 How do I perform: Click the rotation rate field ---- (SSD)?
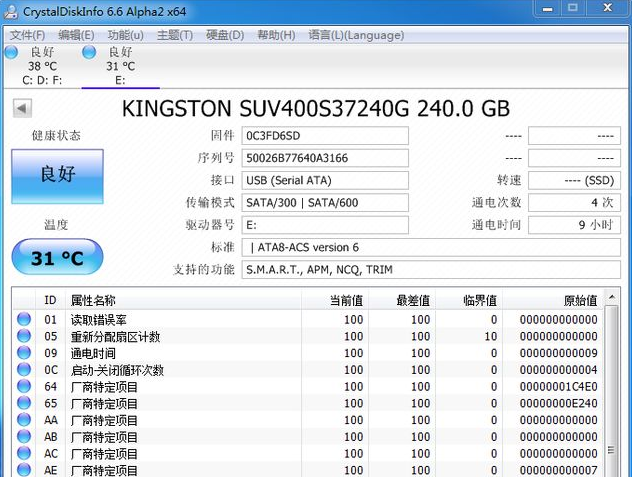(574, 180)
